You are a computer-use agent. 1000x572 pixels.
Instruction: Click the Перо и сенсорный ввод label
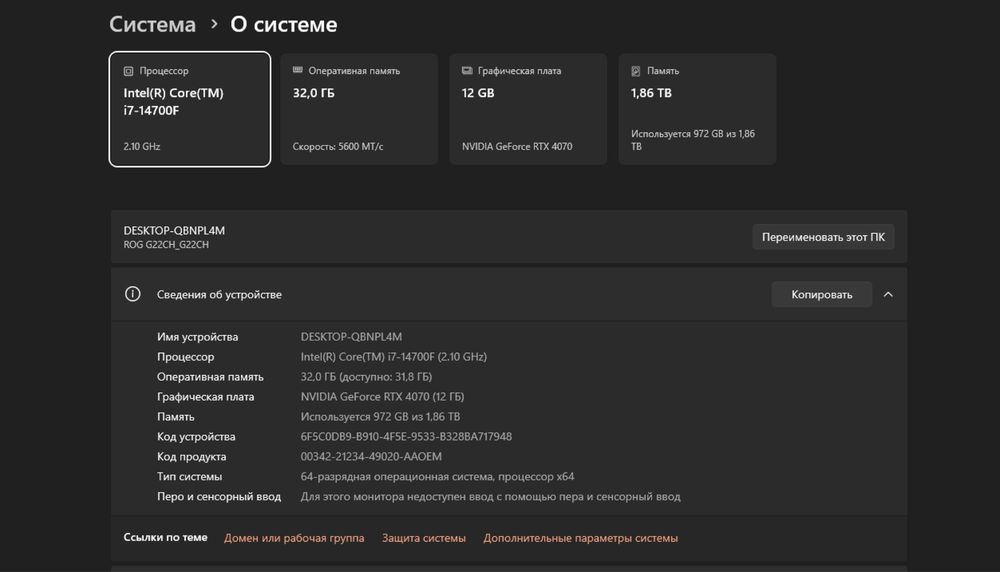(219, 497)
